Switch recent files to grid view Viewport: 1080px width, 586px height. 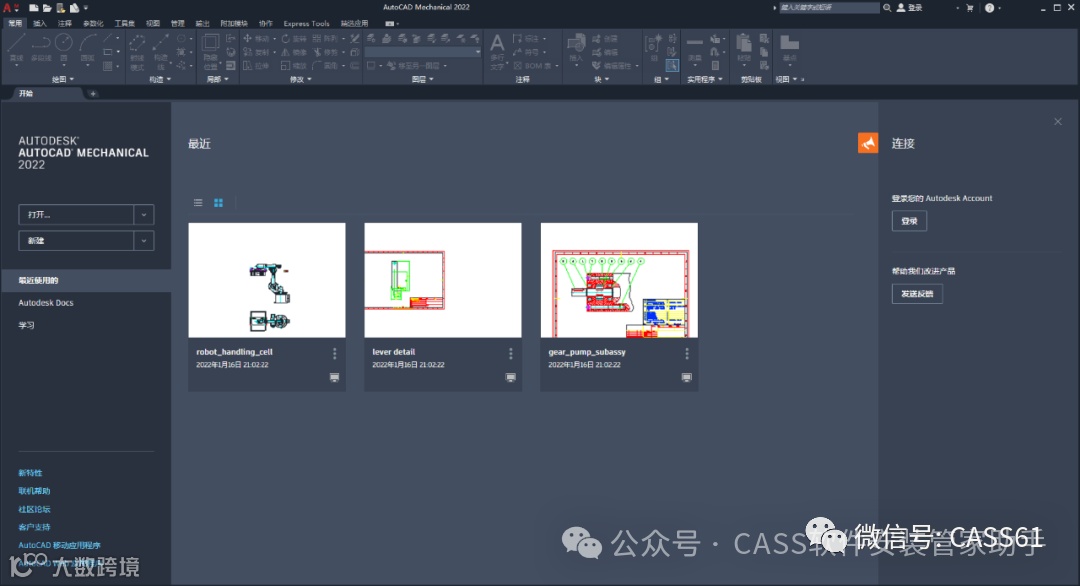click(218, 202)
